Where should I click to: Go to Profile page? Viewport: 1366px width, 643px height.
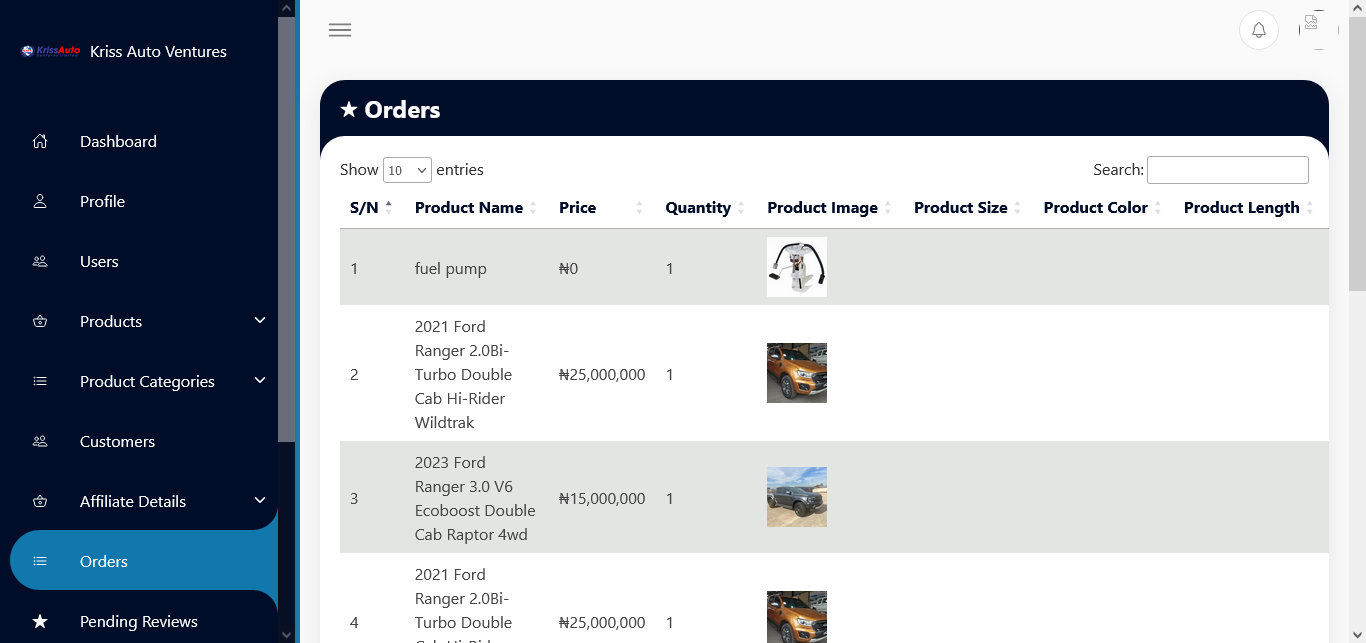pyautogui.click(x=102, y=201)
